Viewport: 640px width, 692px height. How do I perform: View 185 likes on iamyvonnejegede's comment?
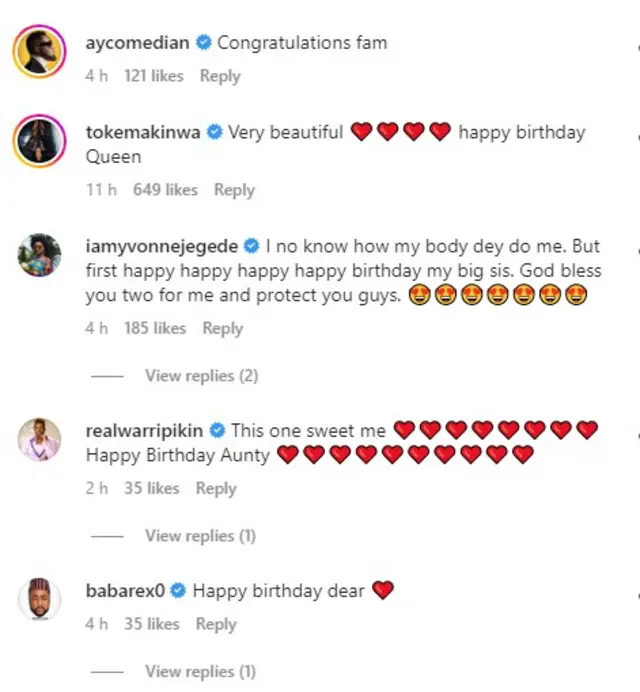tap(155, 328)
